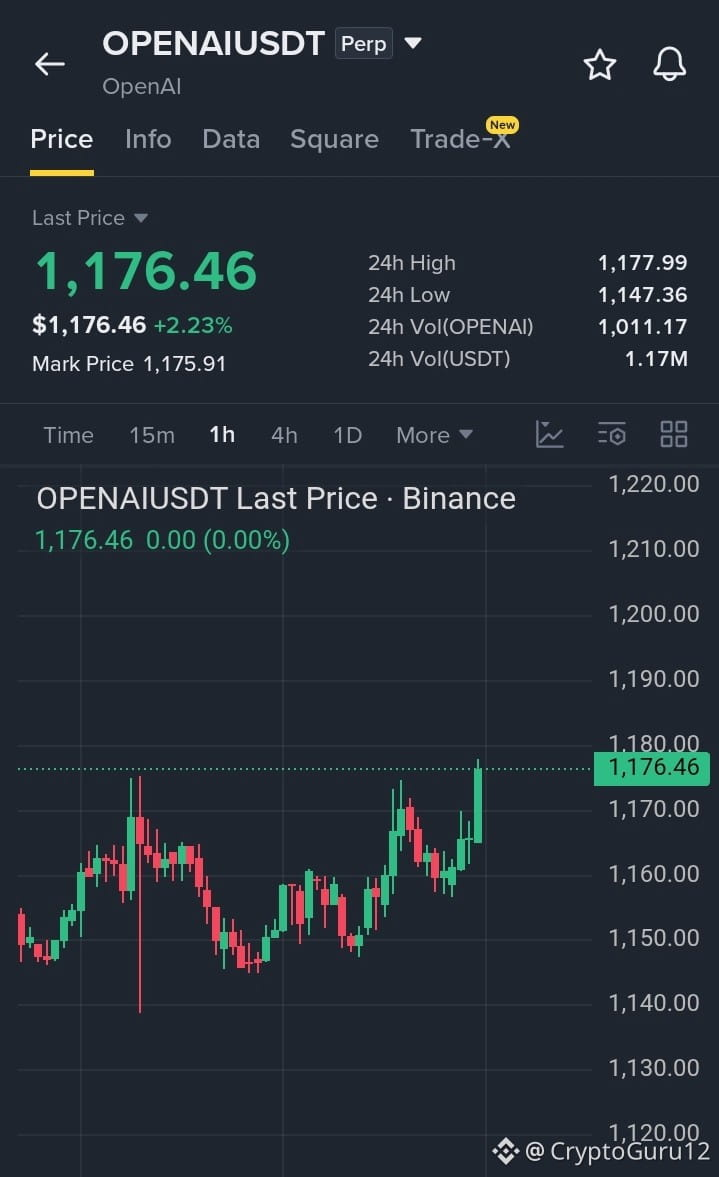Tap the Perp contract badge
This screenshot has width=719, height=1177.
[x=363, y=44]
